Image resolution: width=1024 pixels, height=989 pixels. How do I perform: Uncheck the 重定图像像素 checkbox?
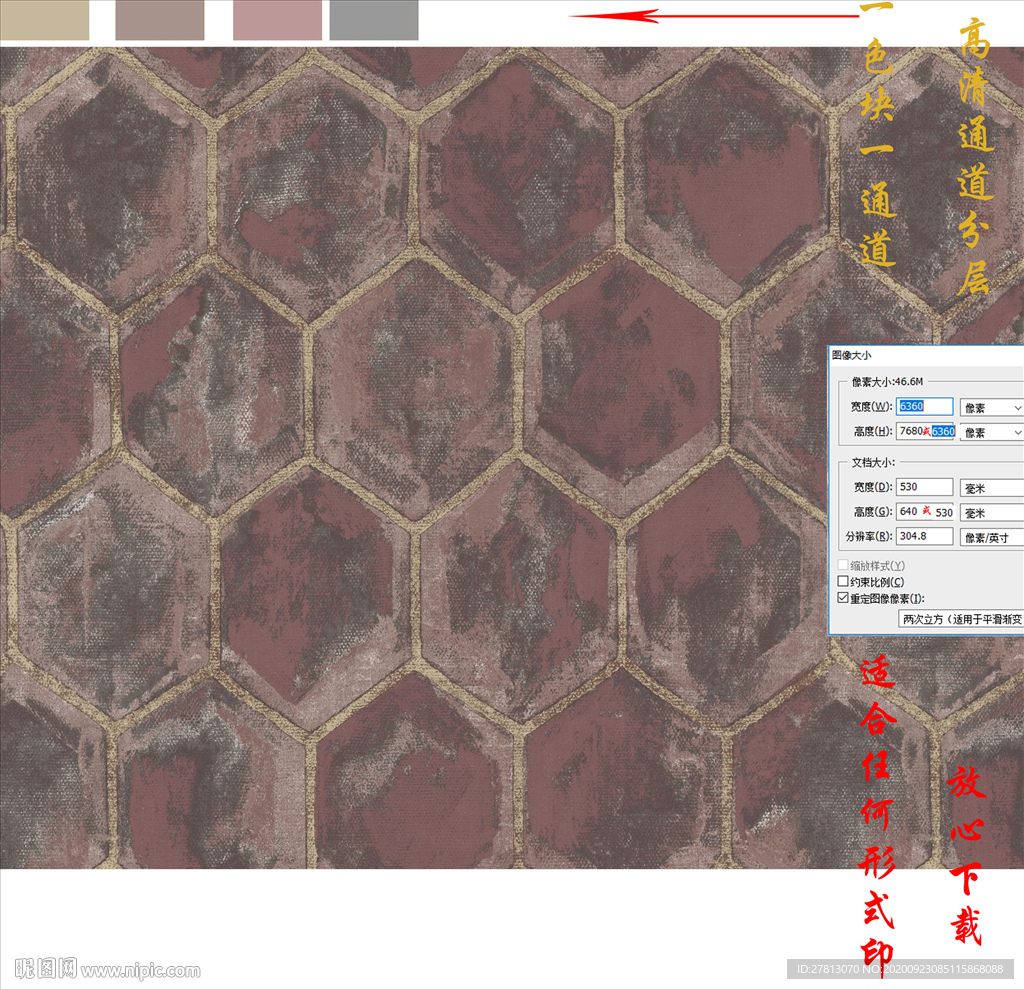click(843, 598)
